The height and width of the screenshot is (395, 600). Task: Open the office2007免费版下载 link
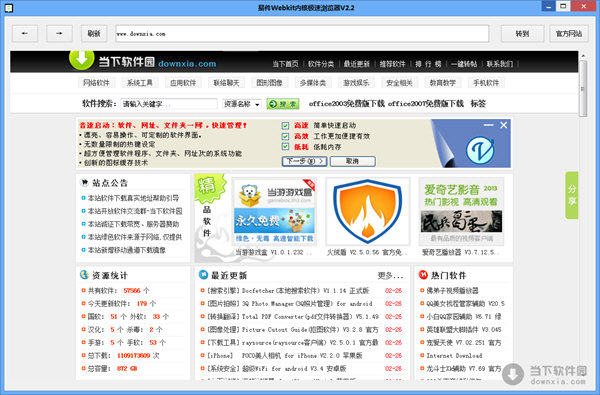426,103
